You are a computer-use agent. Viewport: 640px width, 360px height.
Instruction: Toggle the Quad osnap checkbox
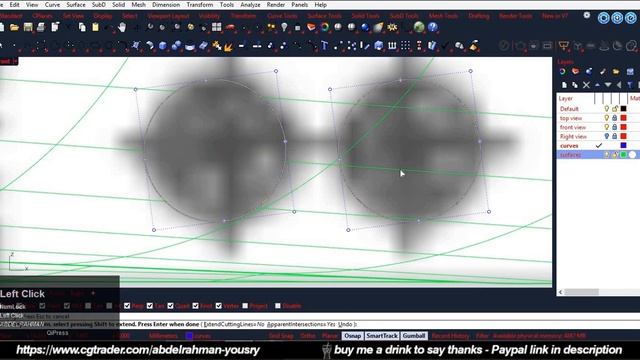coord(171,306)
